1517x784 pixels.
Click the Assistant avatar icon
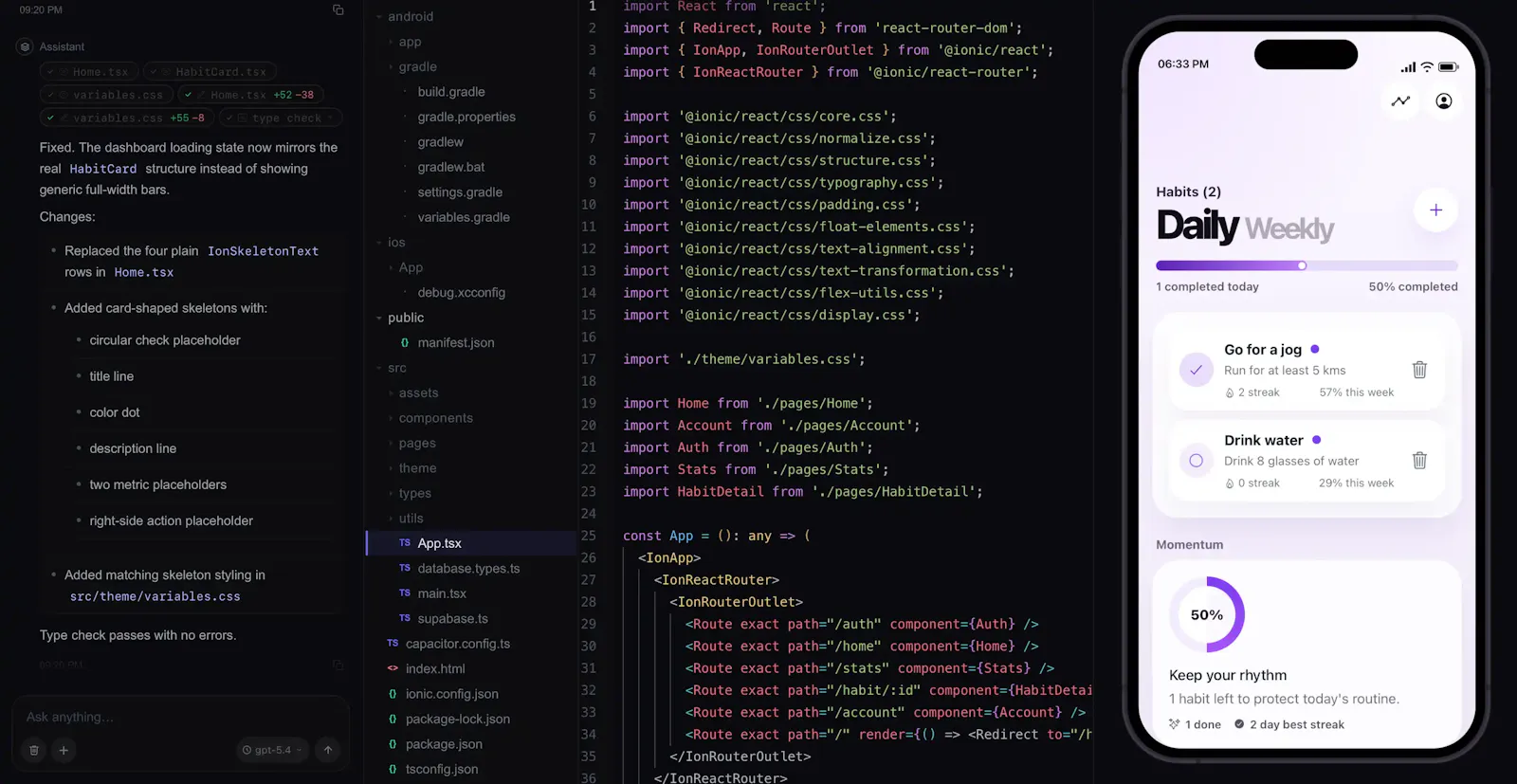coord(26,46)
